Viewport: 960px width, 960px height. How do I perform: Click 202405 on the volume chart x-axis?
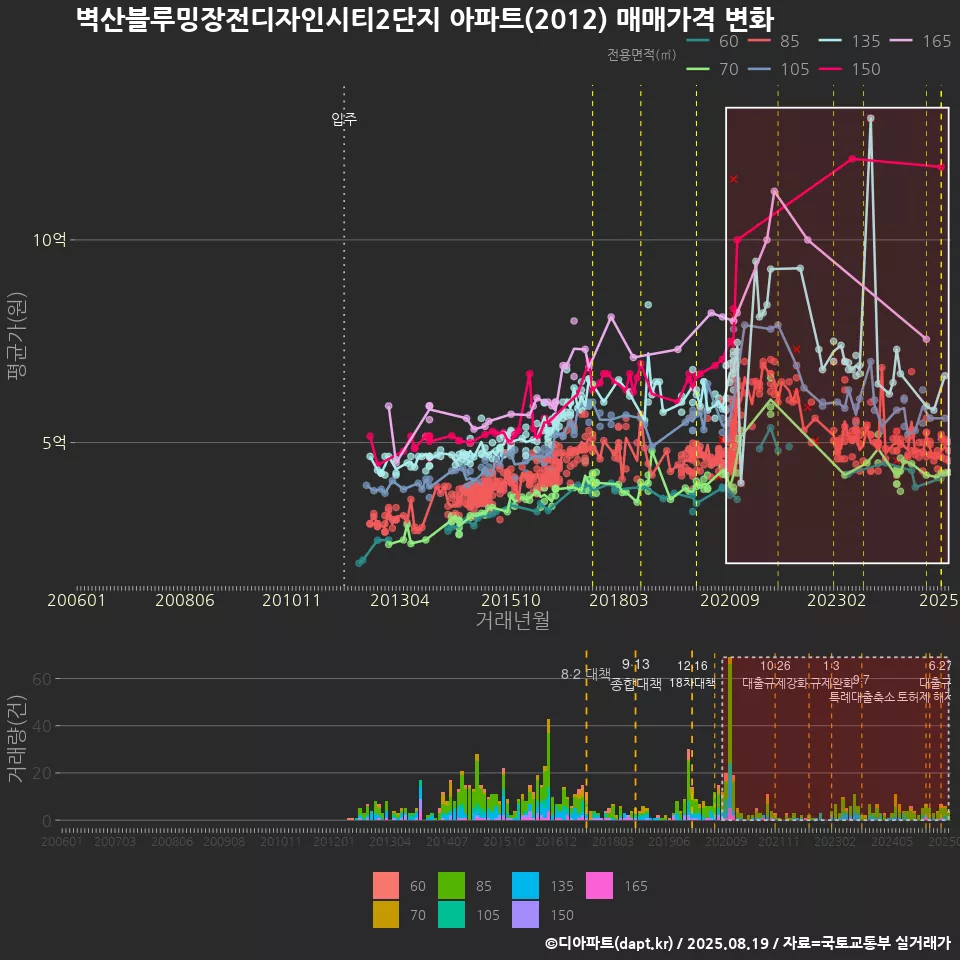pyautogui.click(x=891, y=841)
